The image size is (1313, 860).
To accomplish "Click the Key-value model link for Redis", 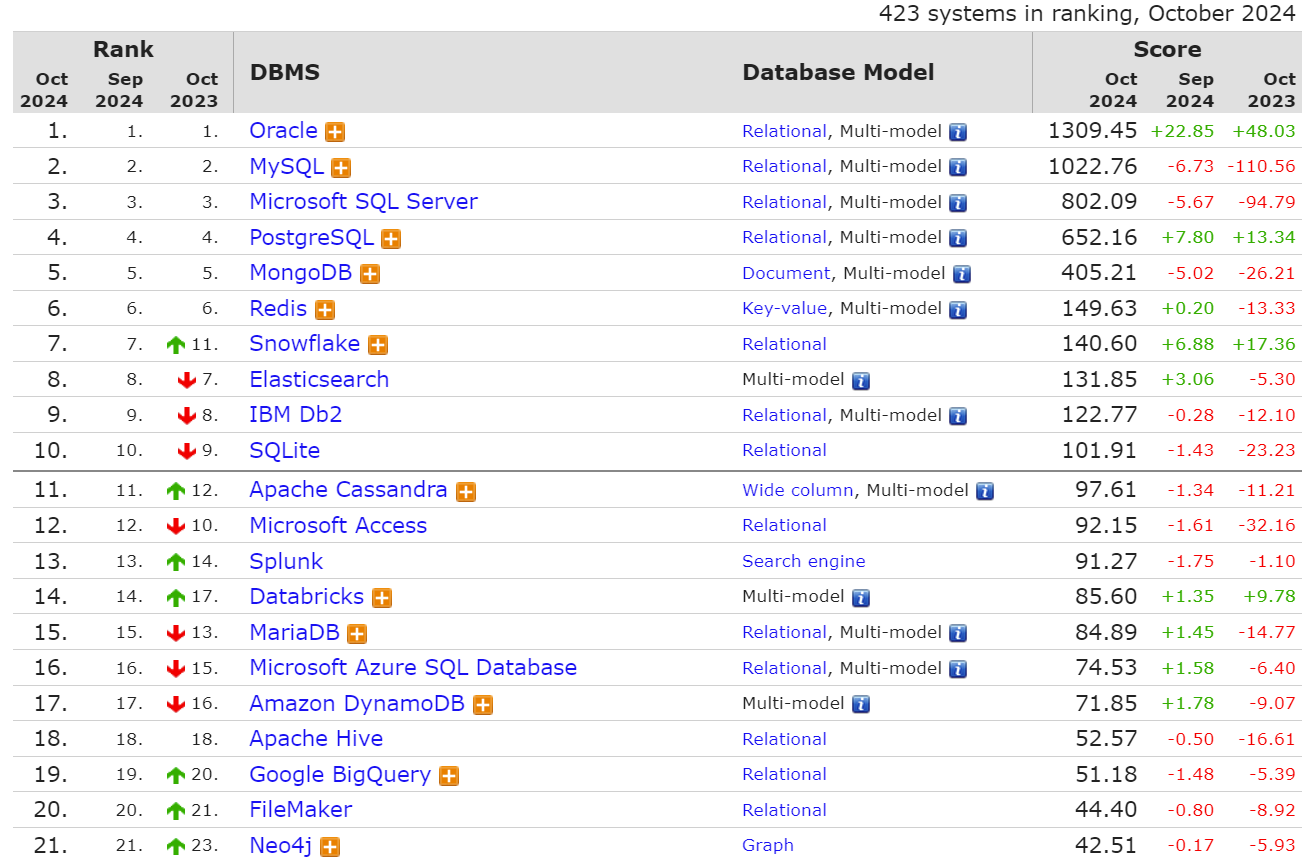I will (784, 308).
